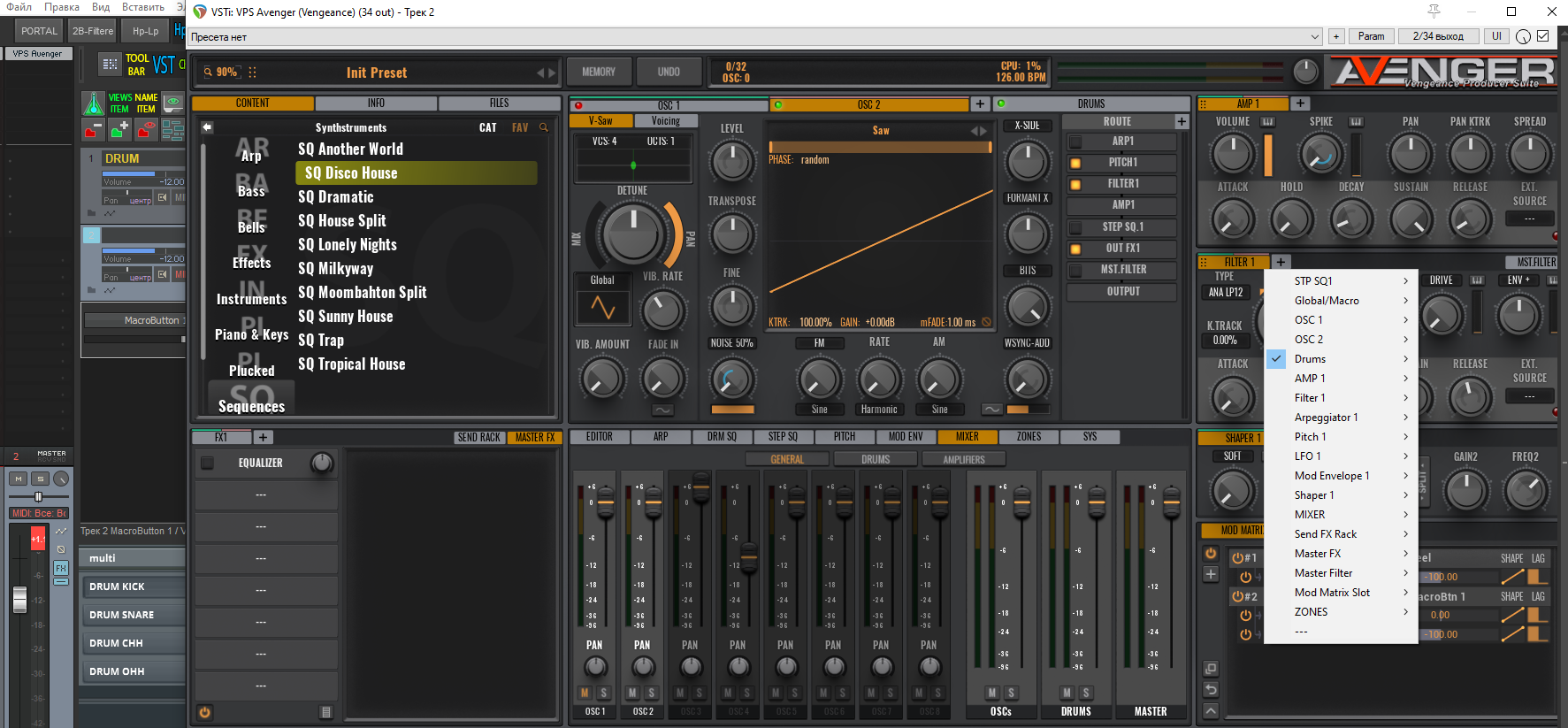Screen dimensions: 1568x728
Task: Toggle the plugin enable checkbox in title bar
Action: [x=1543, y=36]
